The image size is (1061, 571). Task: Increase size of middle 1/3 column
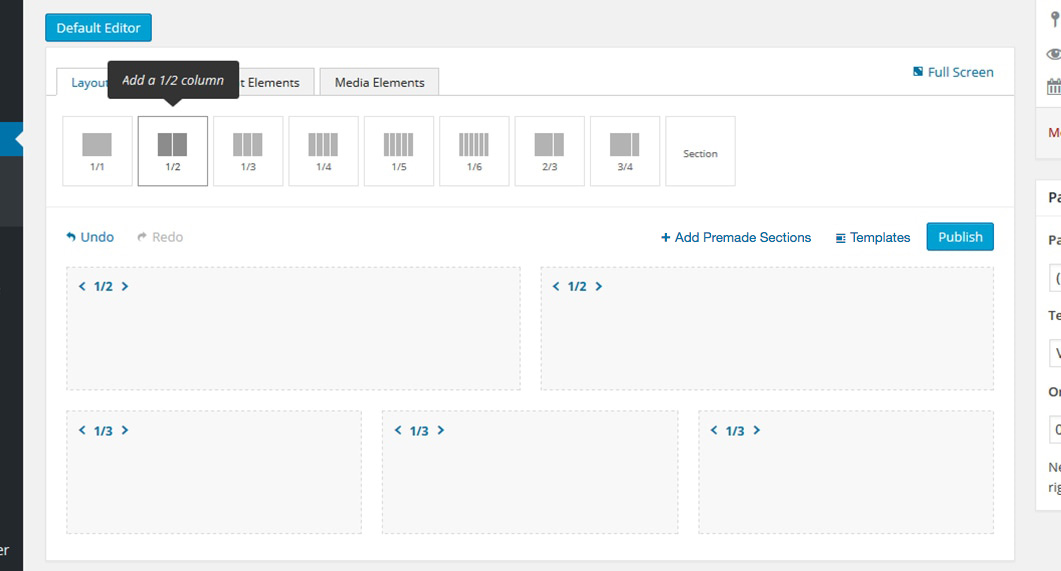(x=441, y=430)
